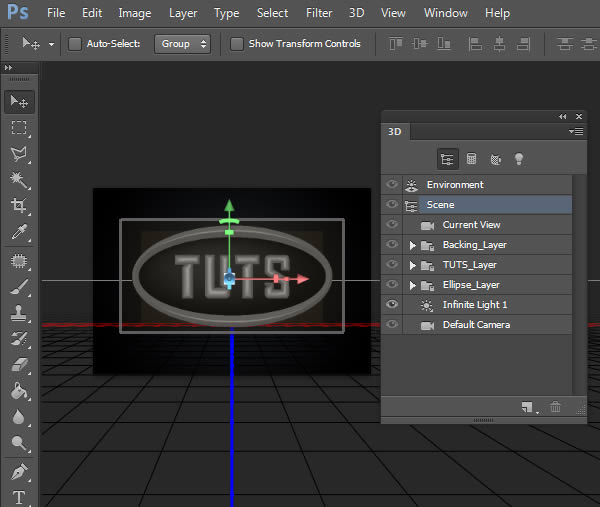Expand the Backing_Layer tree item

[x=412, y=245]
